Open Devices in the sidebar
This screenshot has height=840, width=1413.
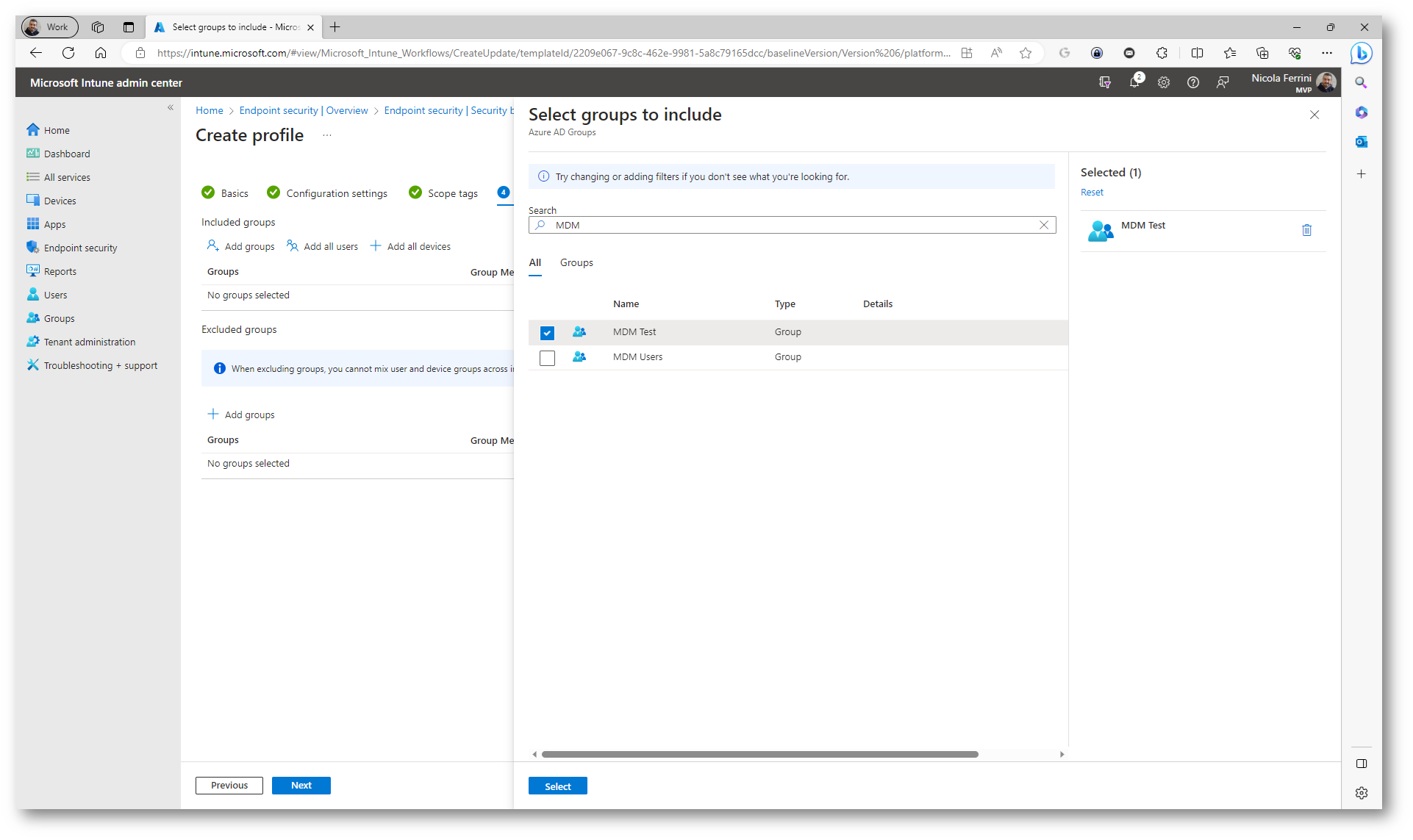60,201
